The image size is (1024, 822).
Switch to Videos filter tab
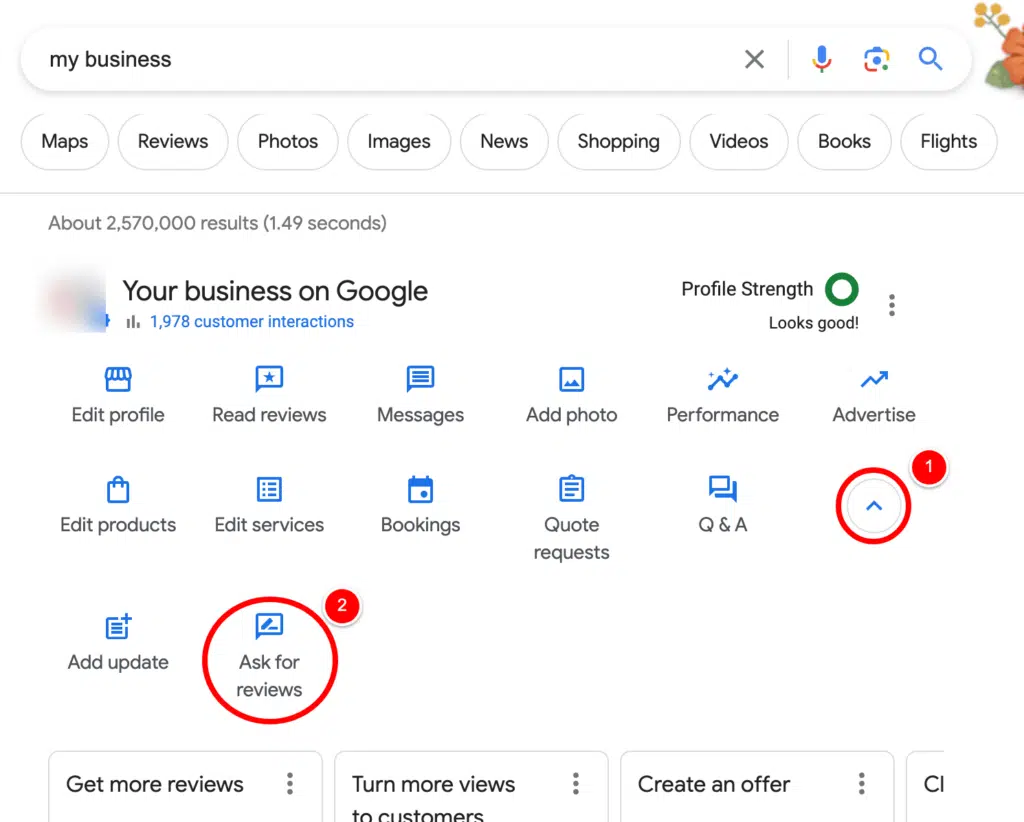tap(739, 142)
